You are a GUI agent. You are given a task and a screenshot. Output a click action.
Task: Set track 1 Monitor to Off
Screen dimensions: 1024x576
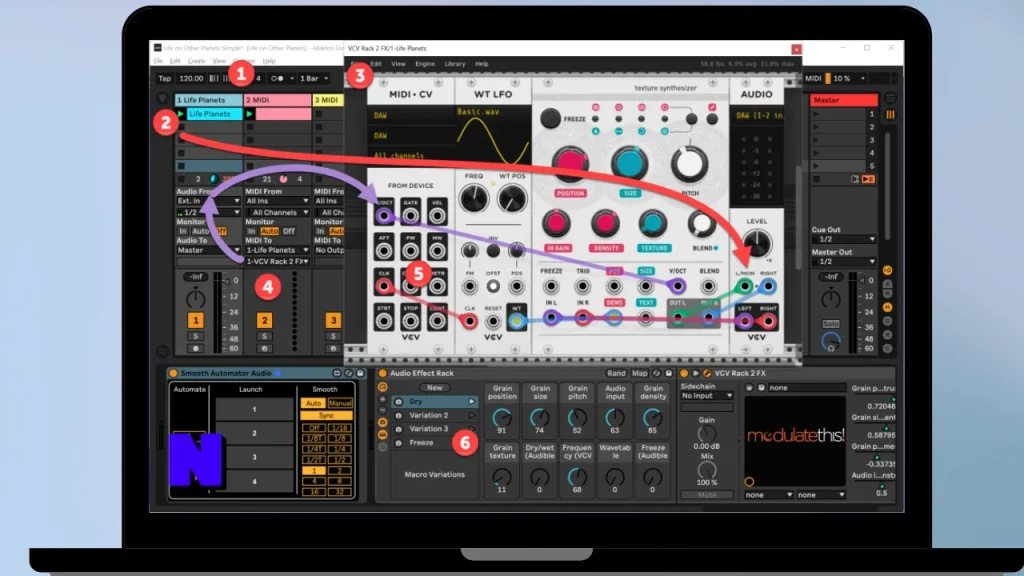[221, 231]
